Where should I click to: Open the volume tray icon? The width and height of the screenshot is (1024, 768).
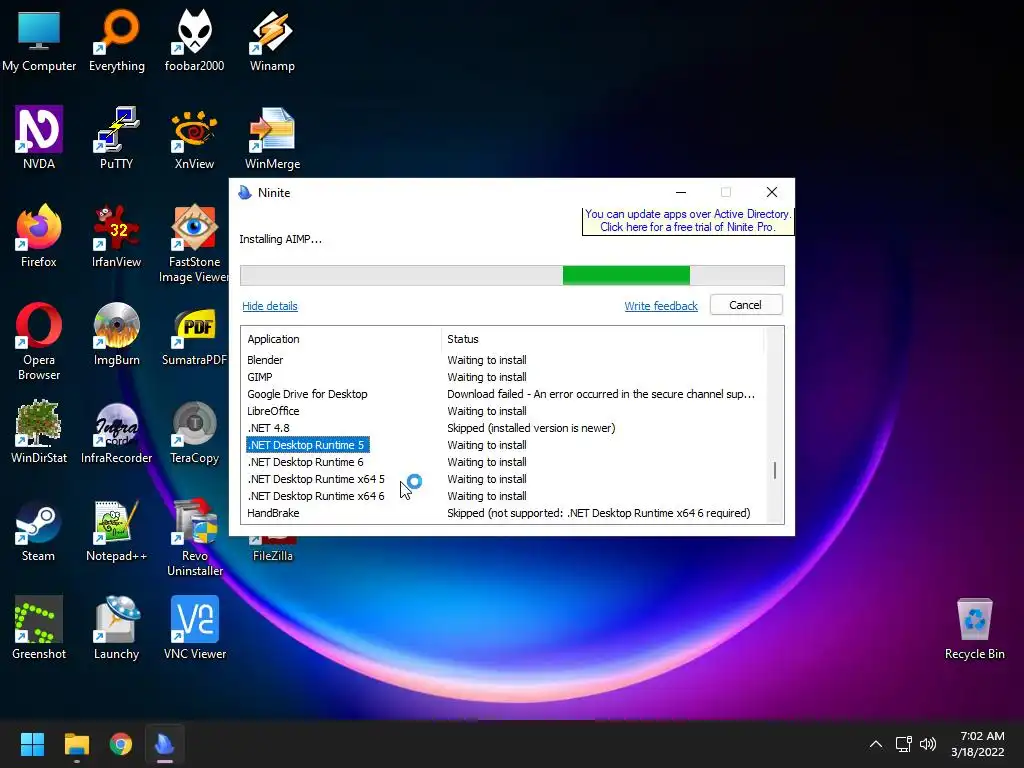click(x=927, y=744)
